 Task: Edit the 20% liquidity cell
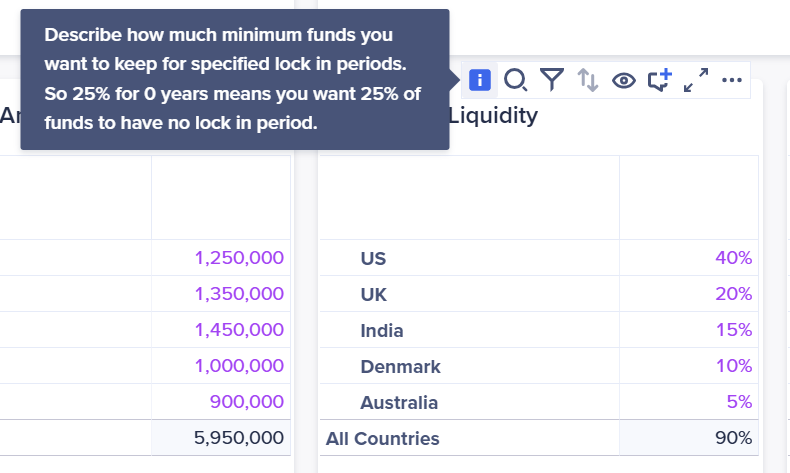click(x=689, y=294)
